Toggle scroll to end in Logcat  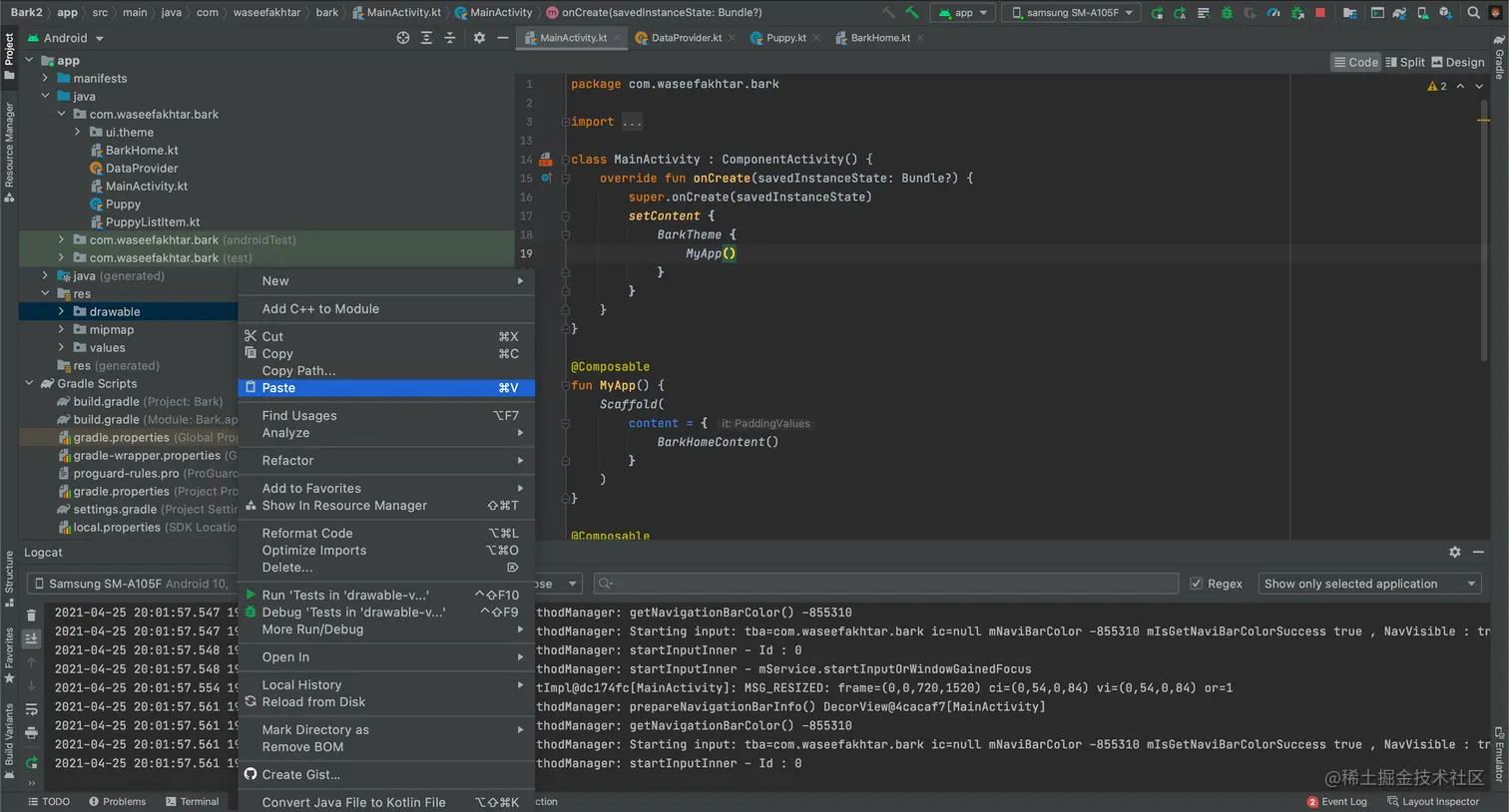(x=31, y=638)
